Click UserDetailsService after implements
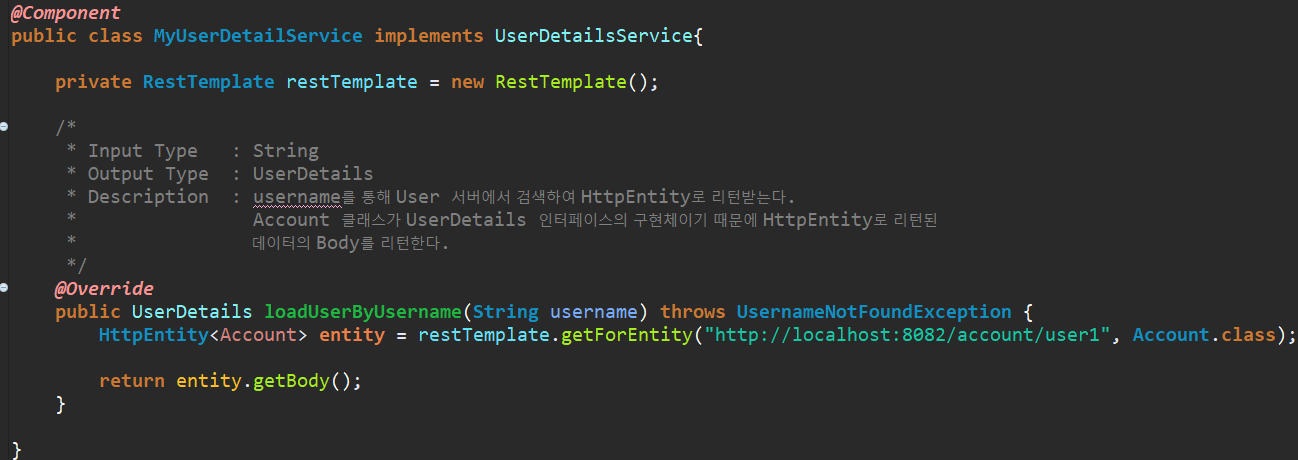 [x=593, y=36]
